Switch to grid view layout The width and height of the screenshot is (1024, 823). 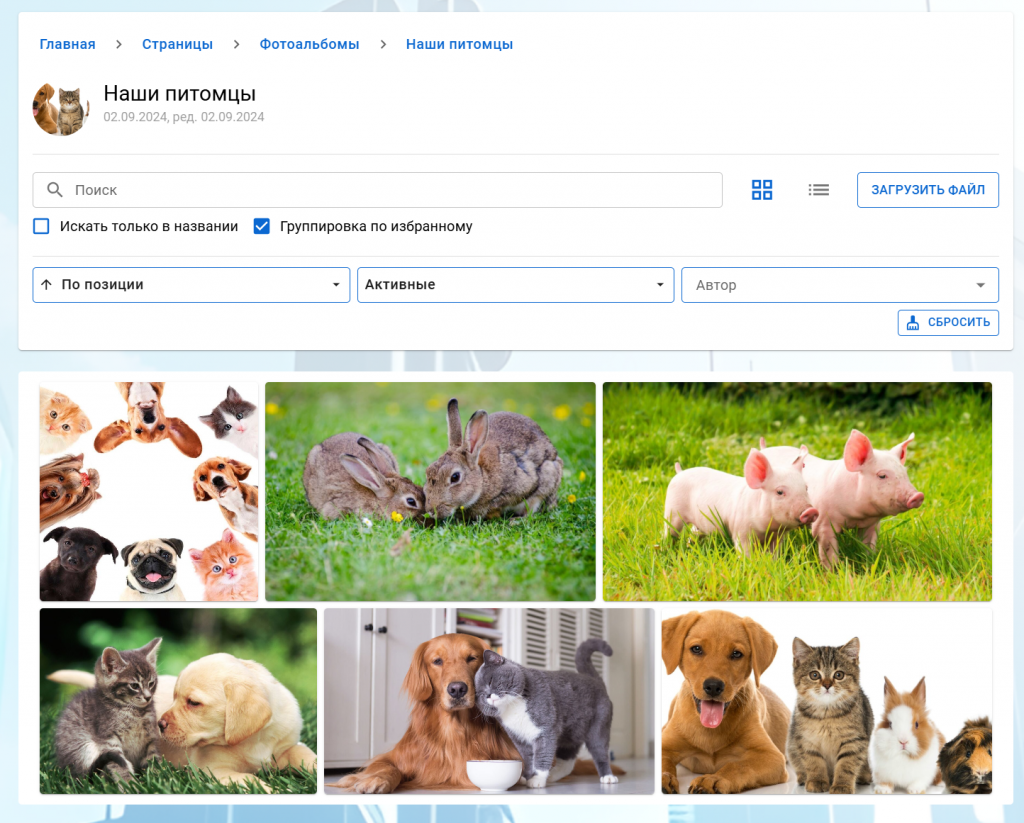[x=762, y=190]
